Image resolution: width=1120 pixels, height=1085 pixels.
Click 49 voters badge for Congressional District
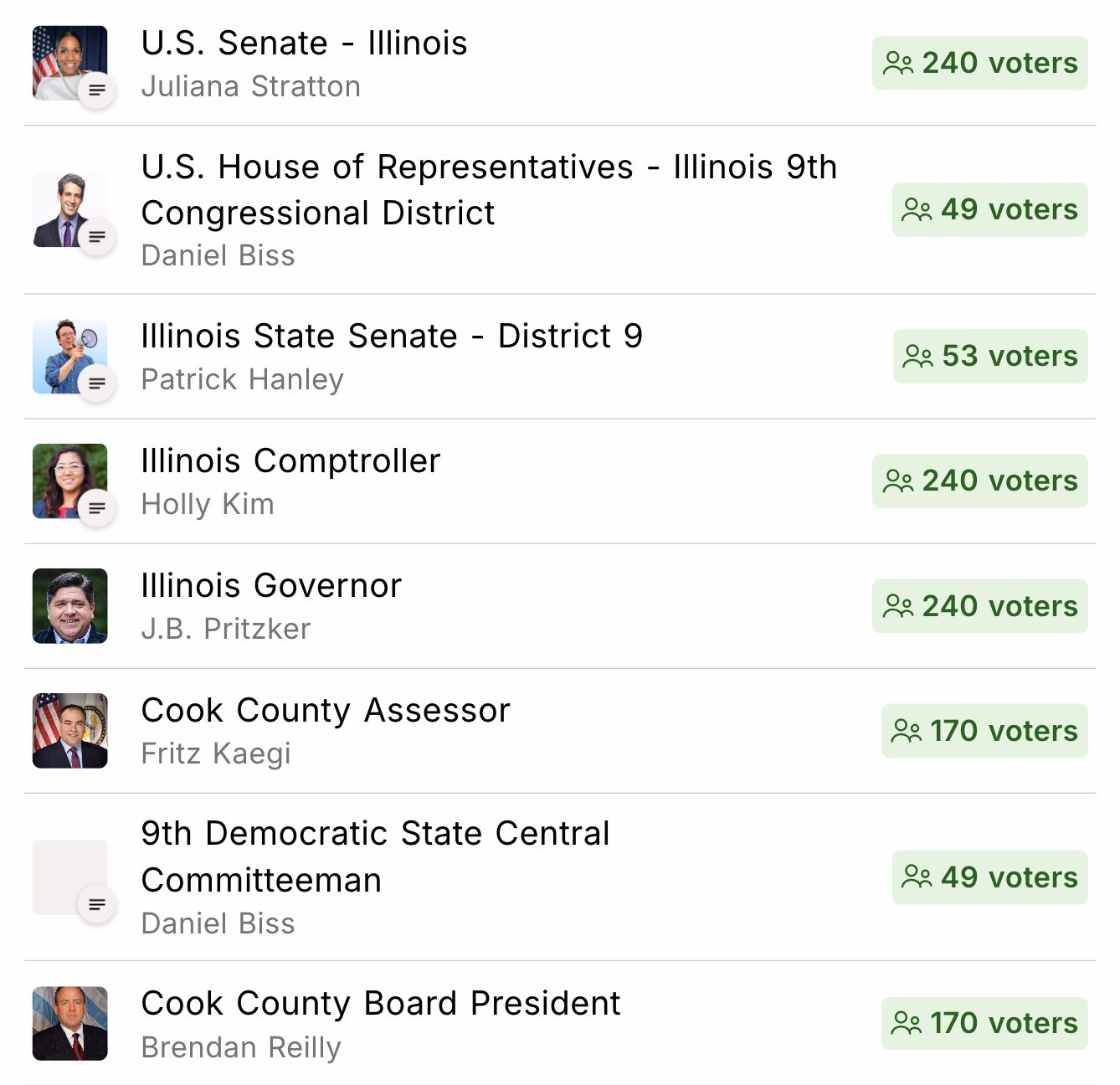coord(989,209)
